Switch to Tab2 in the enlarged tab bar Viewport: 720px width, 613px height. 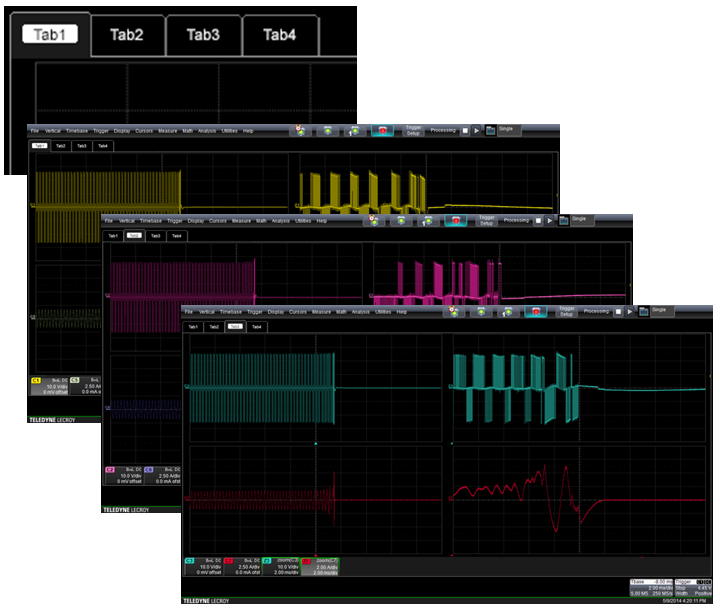tap(127, 35)
